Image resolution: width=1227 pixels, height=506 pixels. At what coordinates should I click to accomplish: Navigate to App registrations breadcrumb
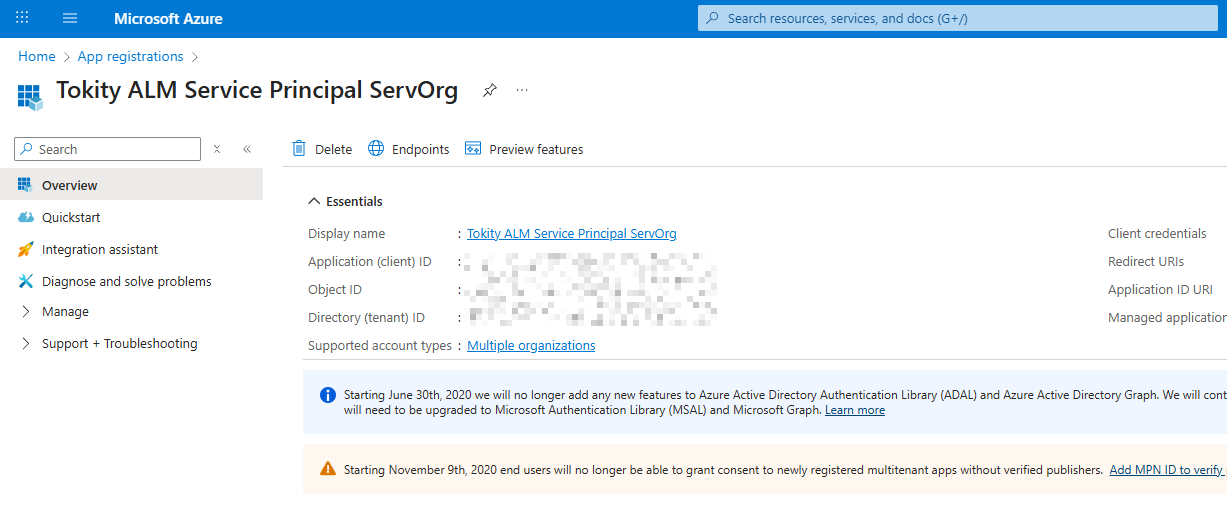point(130,56)
